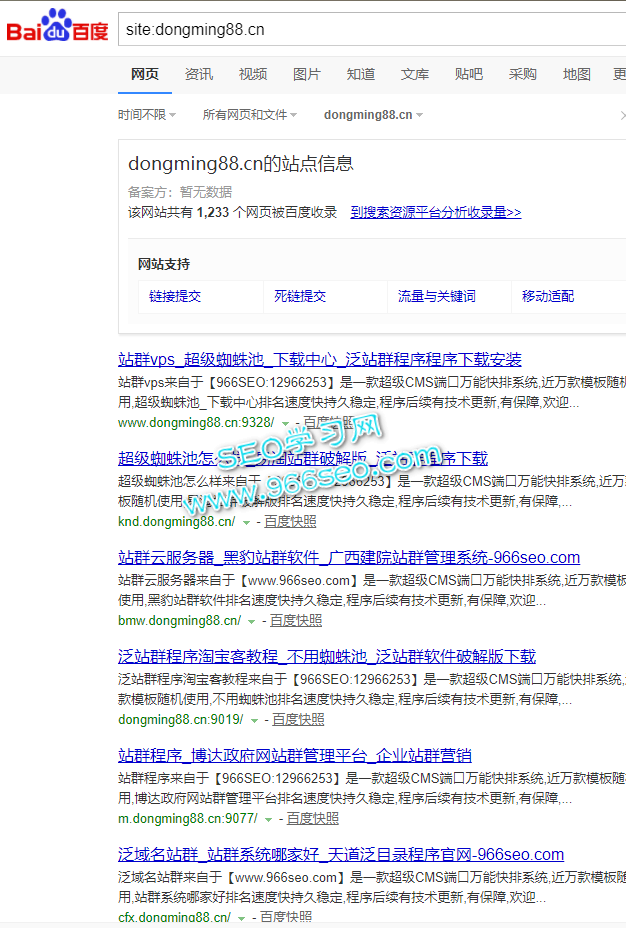Open the 贴吧 tab
This screenshot has width=626, height=928.
tap(469, 75)
